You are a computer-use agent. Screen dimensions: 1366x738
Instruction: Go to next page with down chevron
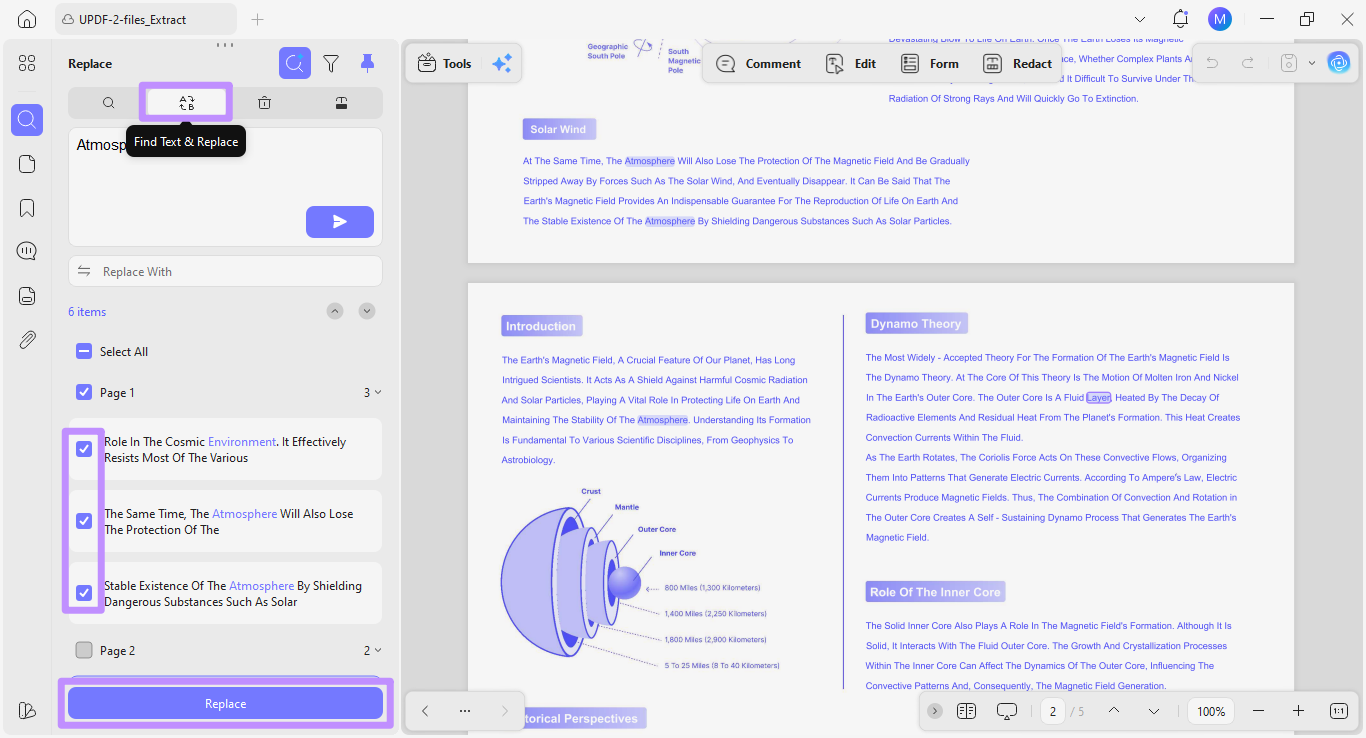tap(1154, 711)
